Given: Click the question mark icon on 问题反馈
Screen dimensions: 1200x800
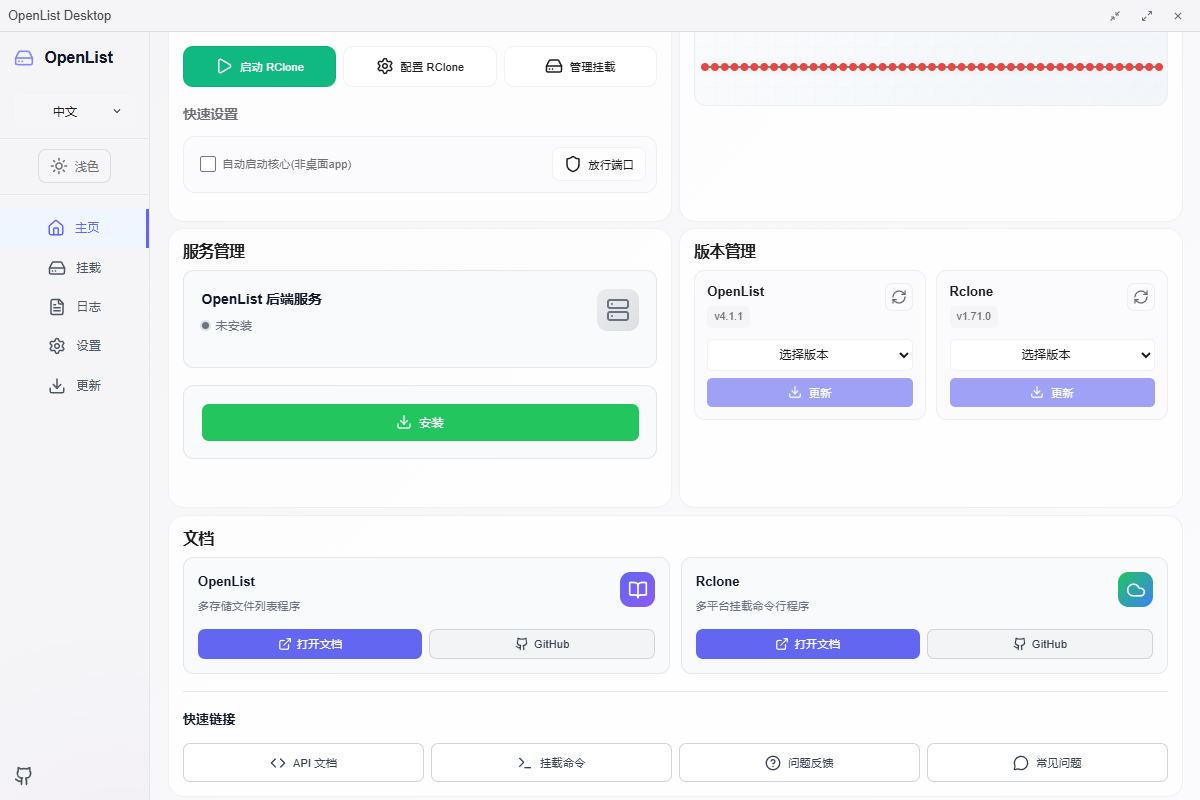Looking at the screenshot, I should (x=773, y=763).
